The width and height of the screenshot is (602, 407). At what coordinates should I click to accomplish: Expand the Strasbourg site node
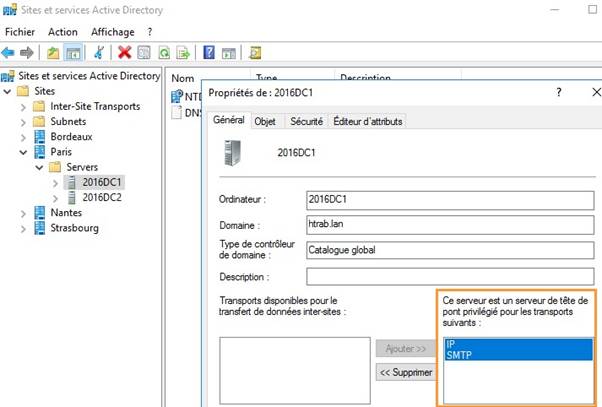click(23, 229)
